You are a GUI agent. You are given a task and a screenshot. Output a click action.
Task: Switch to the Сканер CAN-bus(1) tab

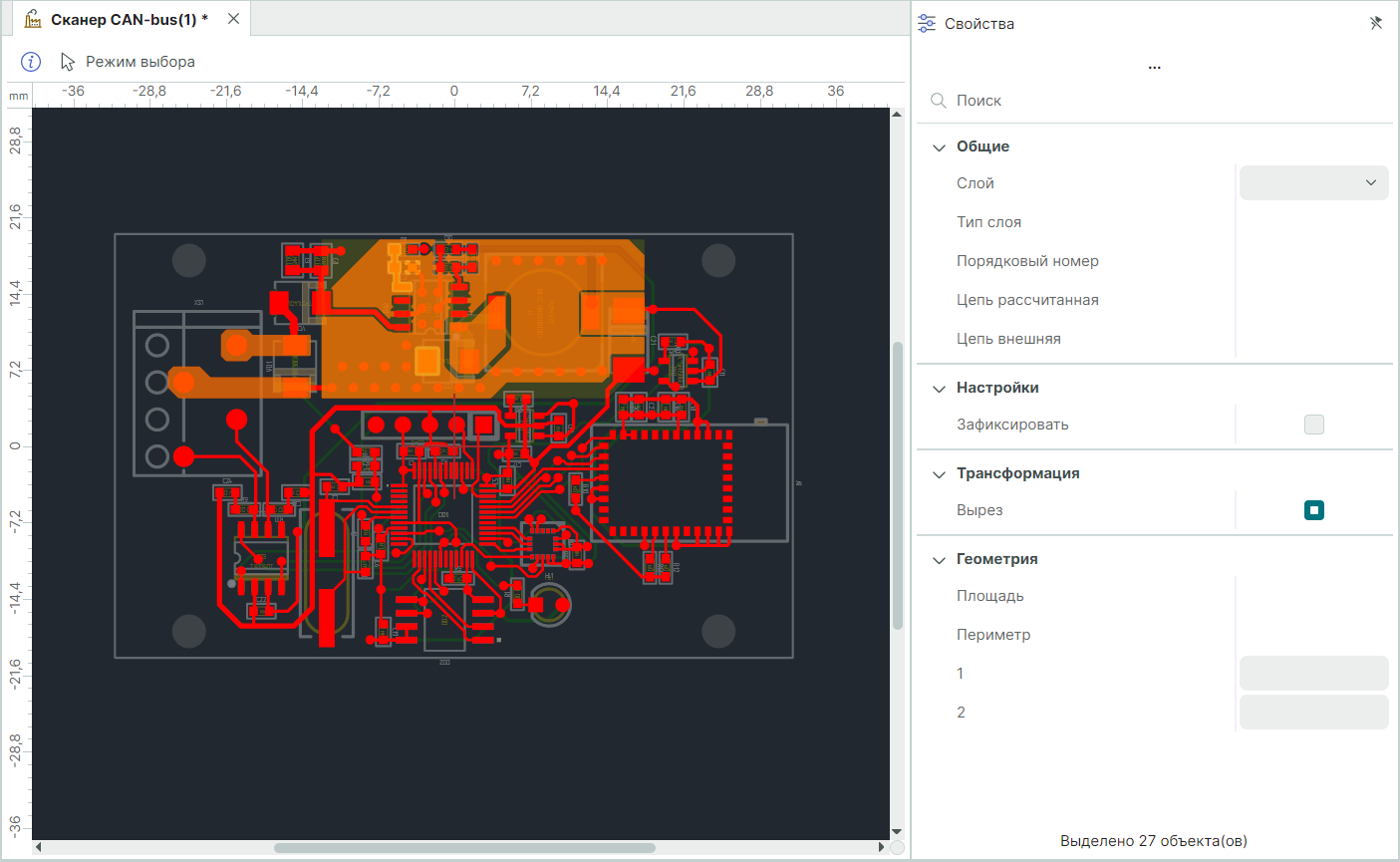click(x=129, y=19)
